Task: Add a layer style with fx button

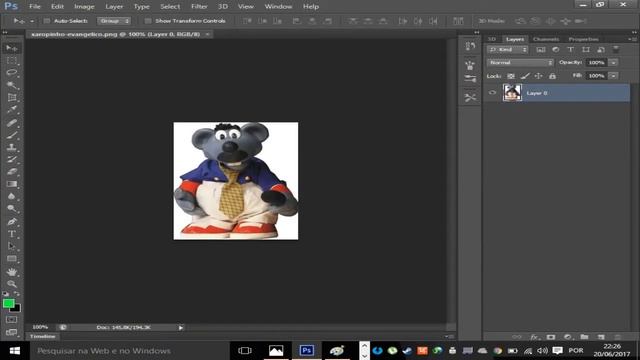Action: click(534, 337)
